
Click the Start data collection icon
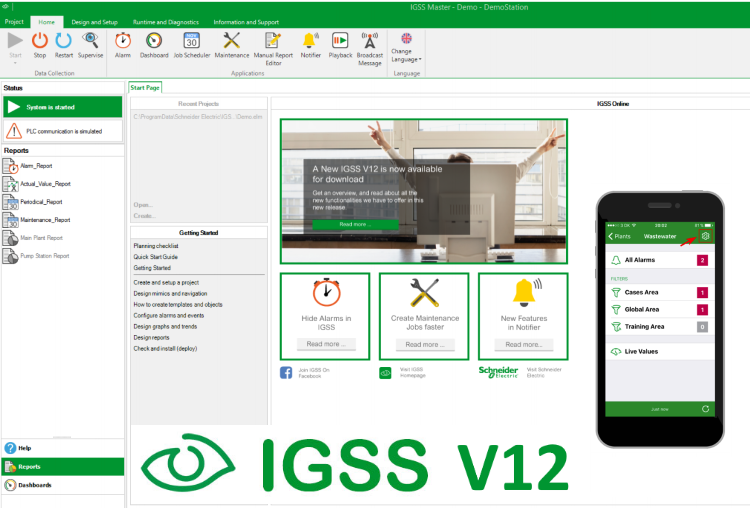(15, 41)
